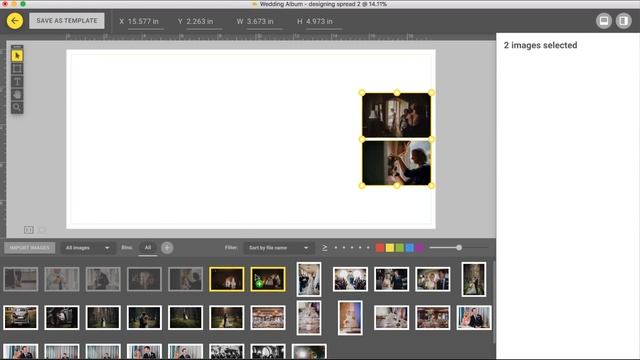Select the Zoom magnifier tool
Viewport: 640px width, 360px height.
coord(17,107)
